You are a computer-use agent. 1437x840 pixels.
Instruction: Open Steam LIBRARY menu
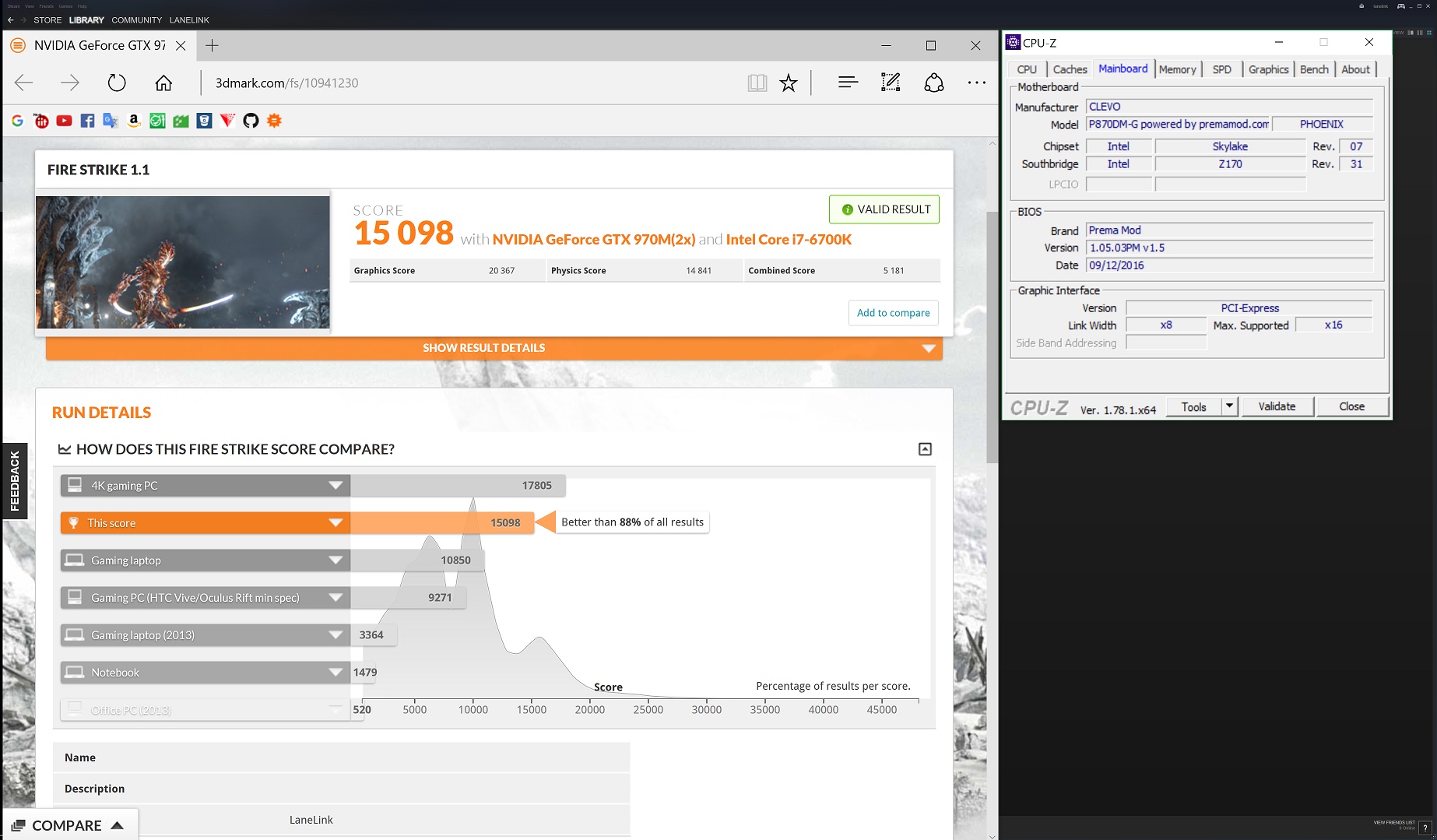click(86, 20)
